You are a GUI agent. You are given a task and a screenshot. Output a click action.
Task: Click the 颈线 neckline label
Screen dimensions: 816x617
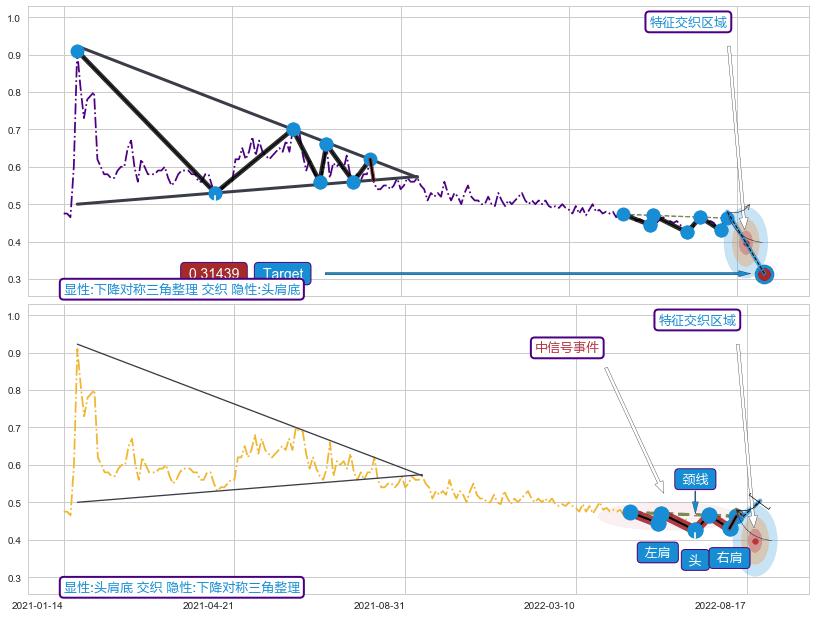695,480
